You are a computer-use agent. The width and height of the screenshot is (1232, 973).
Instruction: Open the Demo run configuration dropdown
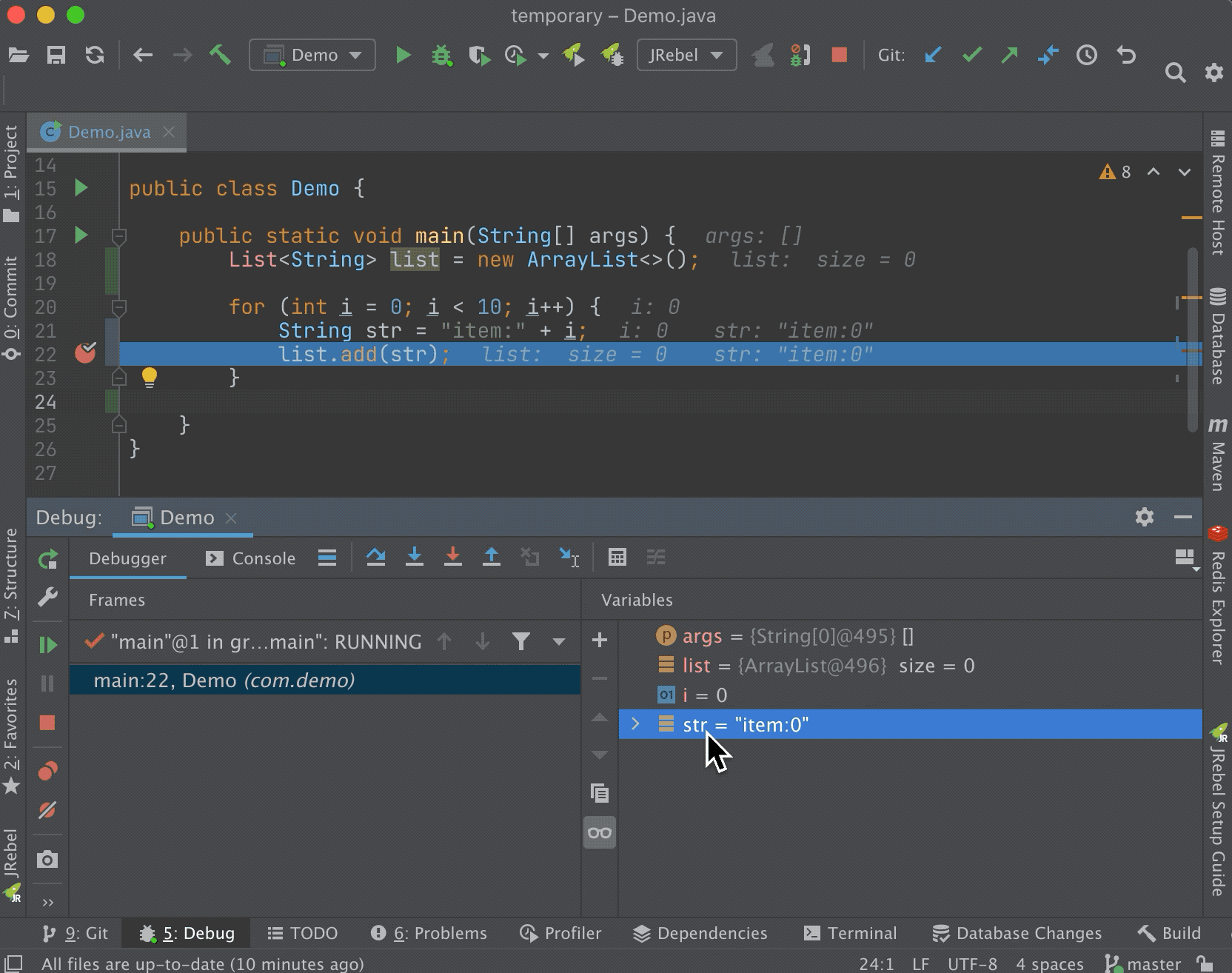click(x=312, y=55)
